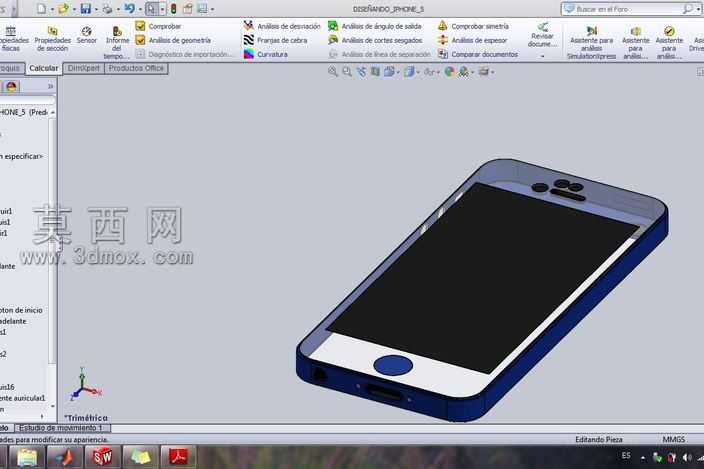Open a file with the Open folder icon
The image size is (704, 469).
[x=63, y=8]
